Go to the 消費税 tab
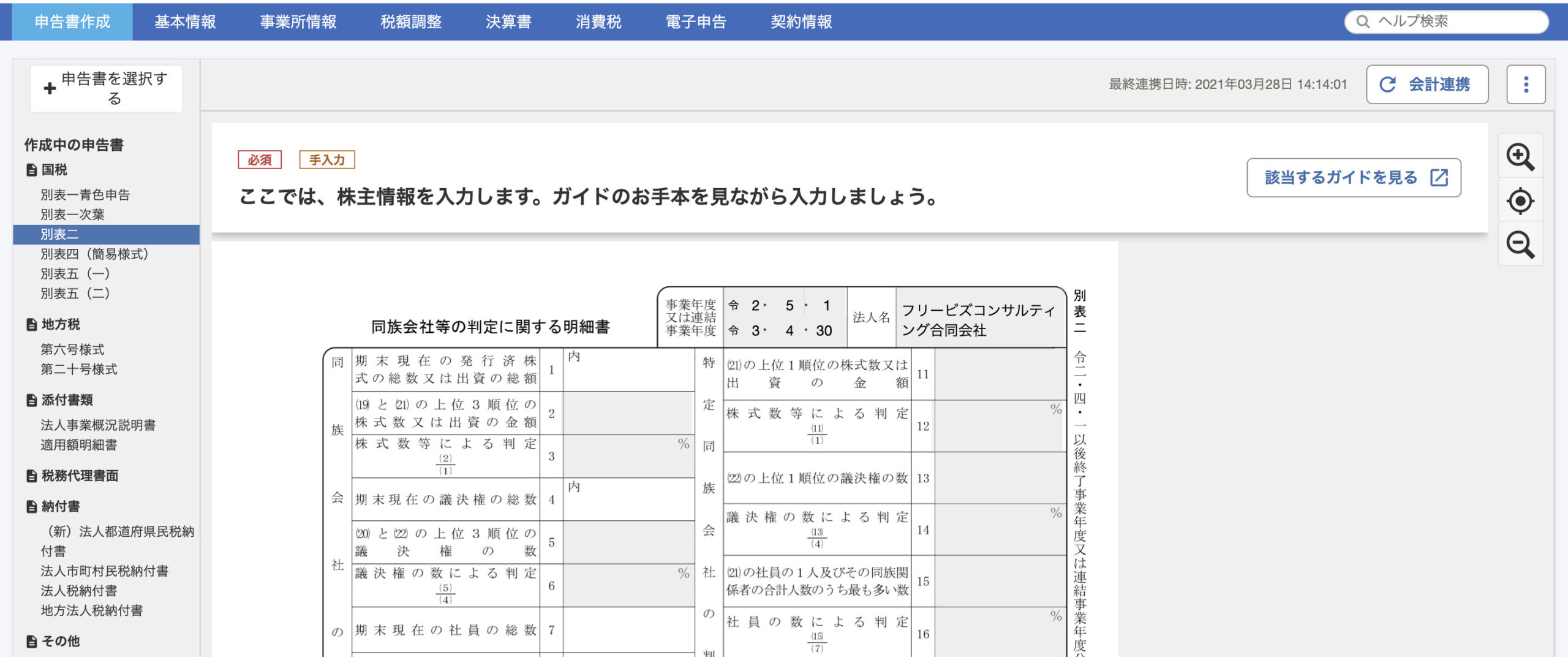The height and width of the screenshot is (657, 1568). (x=598, y=22)
